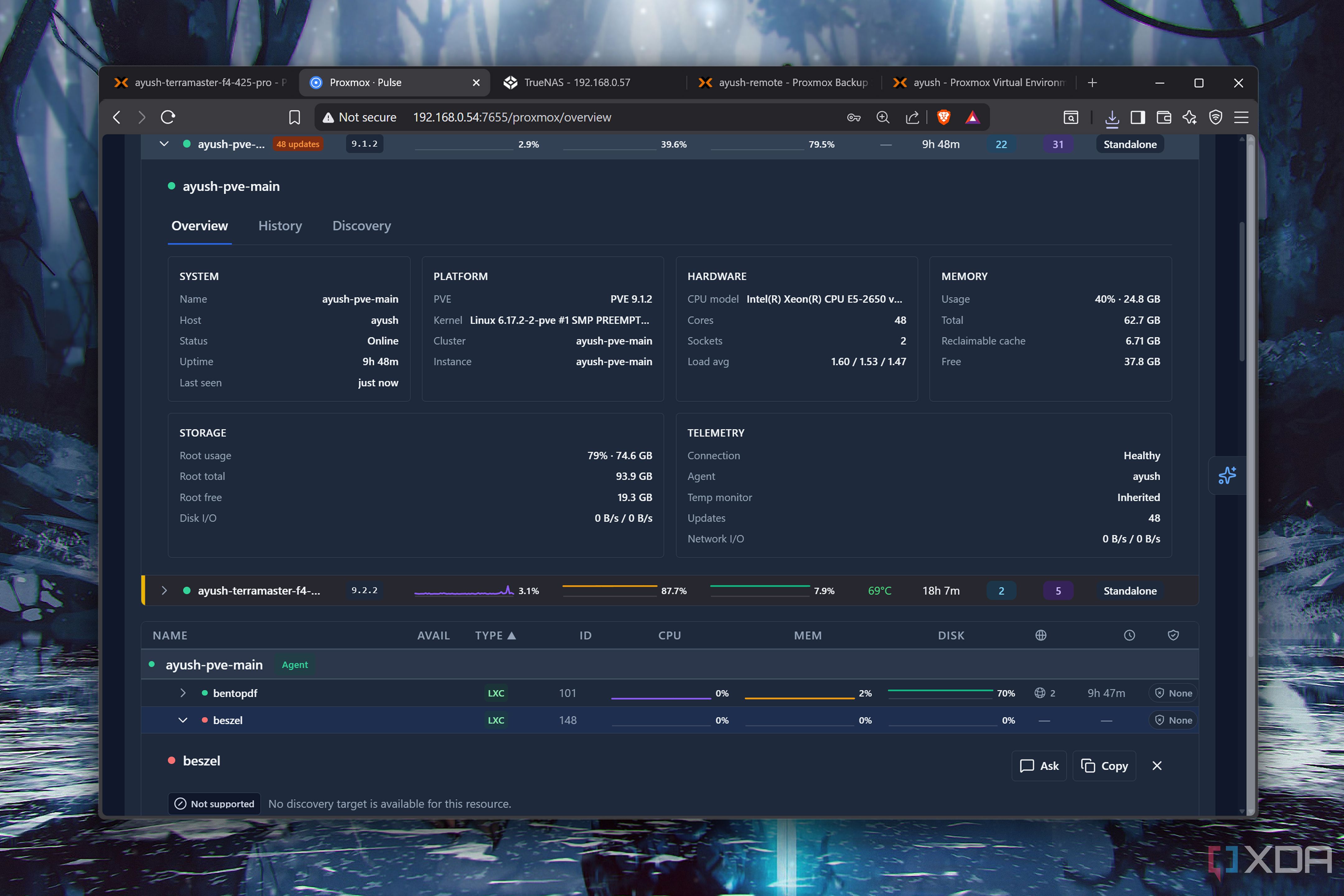Image resolution: width=1344 pixels, height=896 pixels.
Task: Click the share icon in the address bar
Action: click(x=912, y=117)
